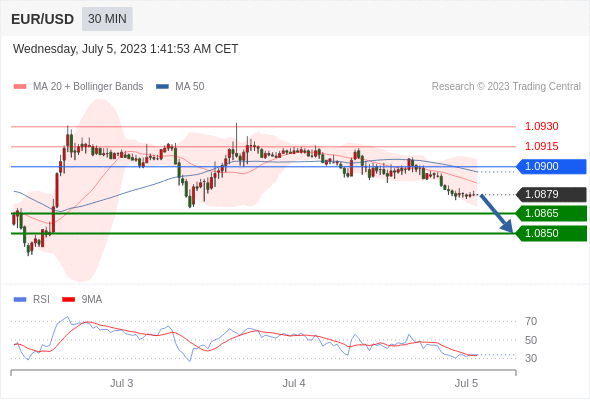Click the MA 20 + Bollinger Bands legend swatch
Image resolution: width=590 pixels, height=400 pixels.
pyautogui.click(x=20, y=87)
